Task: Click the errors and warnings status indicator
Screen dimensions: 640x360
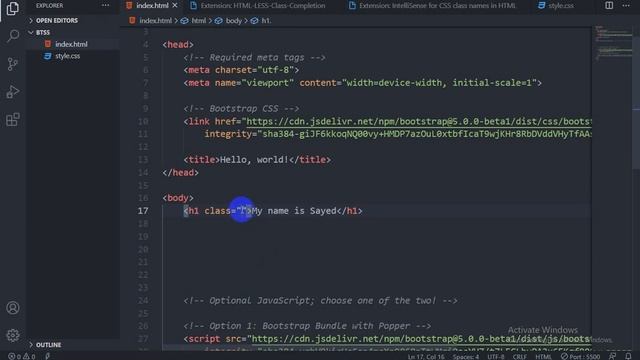Action: click(x=22, y=356)
